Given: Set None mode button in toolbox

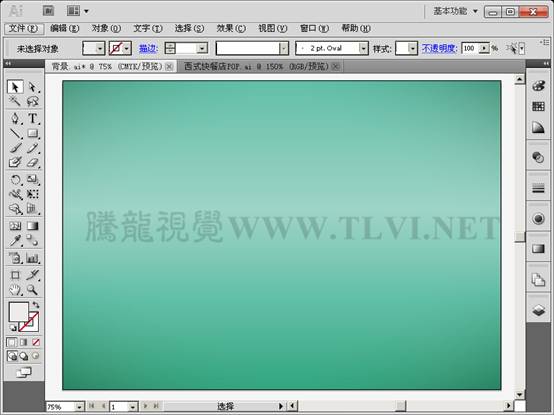Looking at the screenshot, I should pos(36,342).
